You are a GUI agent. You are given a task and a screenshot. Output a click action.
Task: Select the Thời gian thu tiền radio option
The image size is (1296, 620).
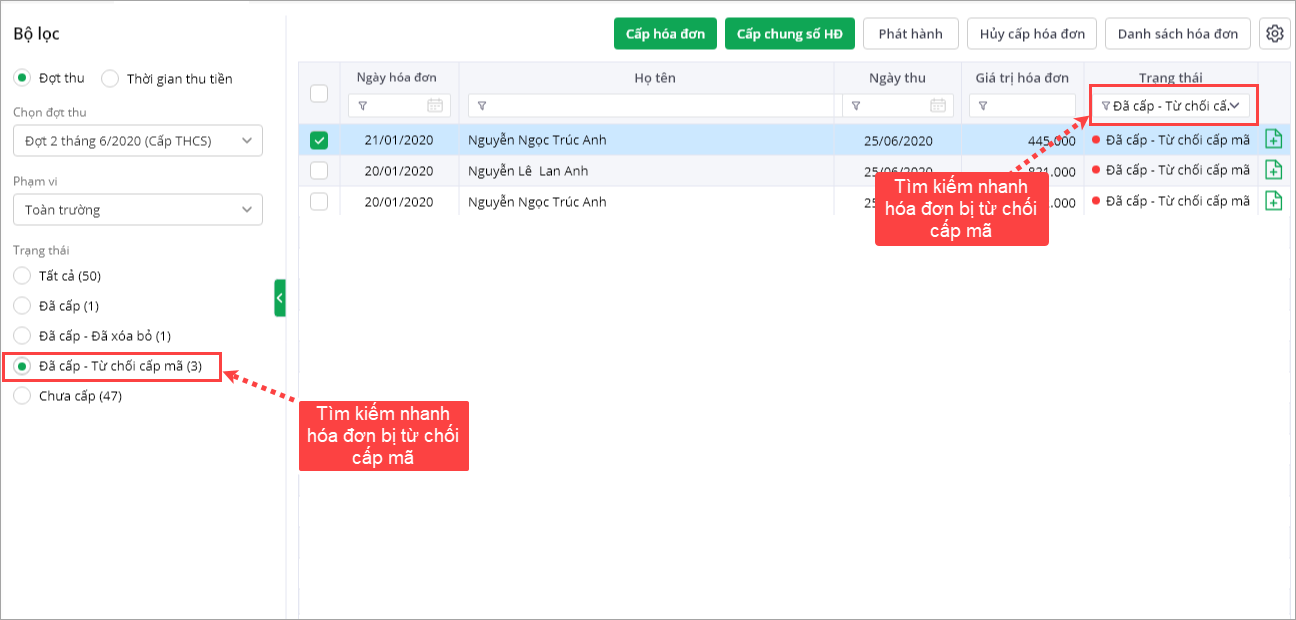tap(110, 78)
